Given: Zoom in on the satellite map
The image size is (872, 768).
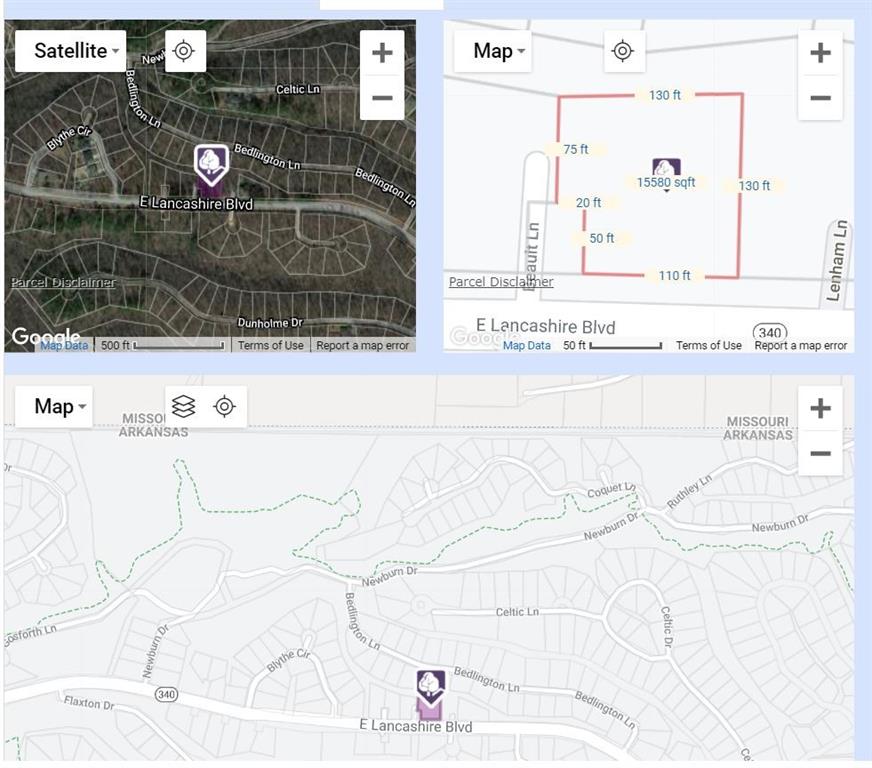Looking at the screenshot, I should 382,53.
